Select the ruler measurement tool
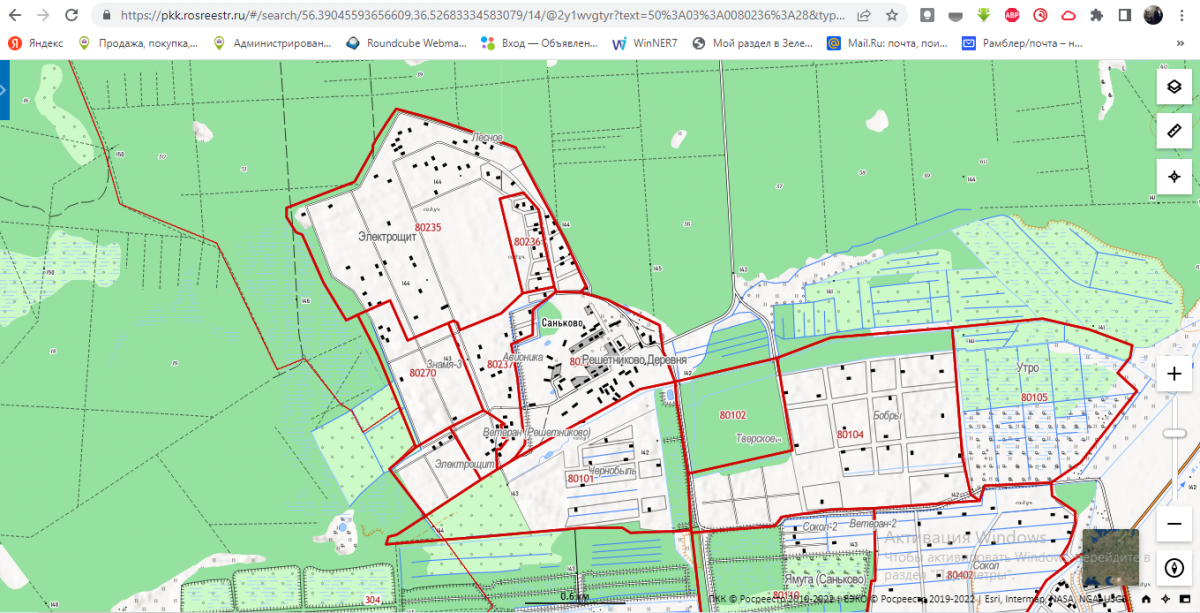 click(1174, 131)
